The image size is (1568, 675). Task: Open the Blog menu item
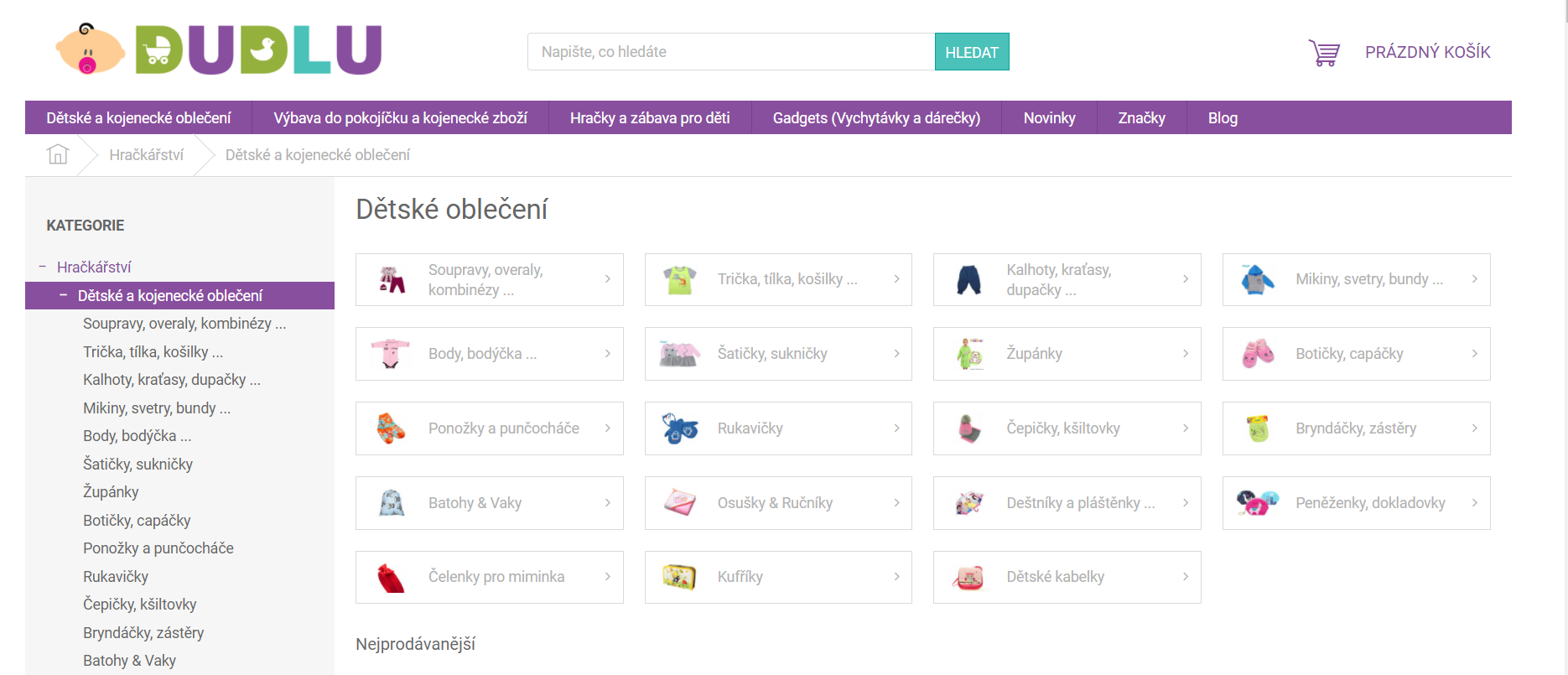click(x=1222, y=118)
